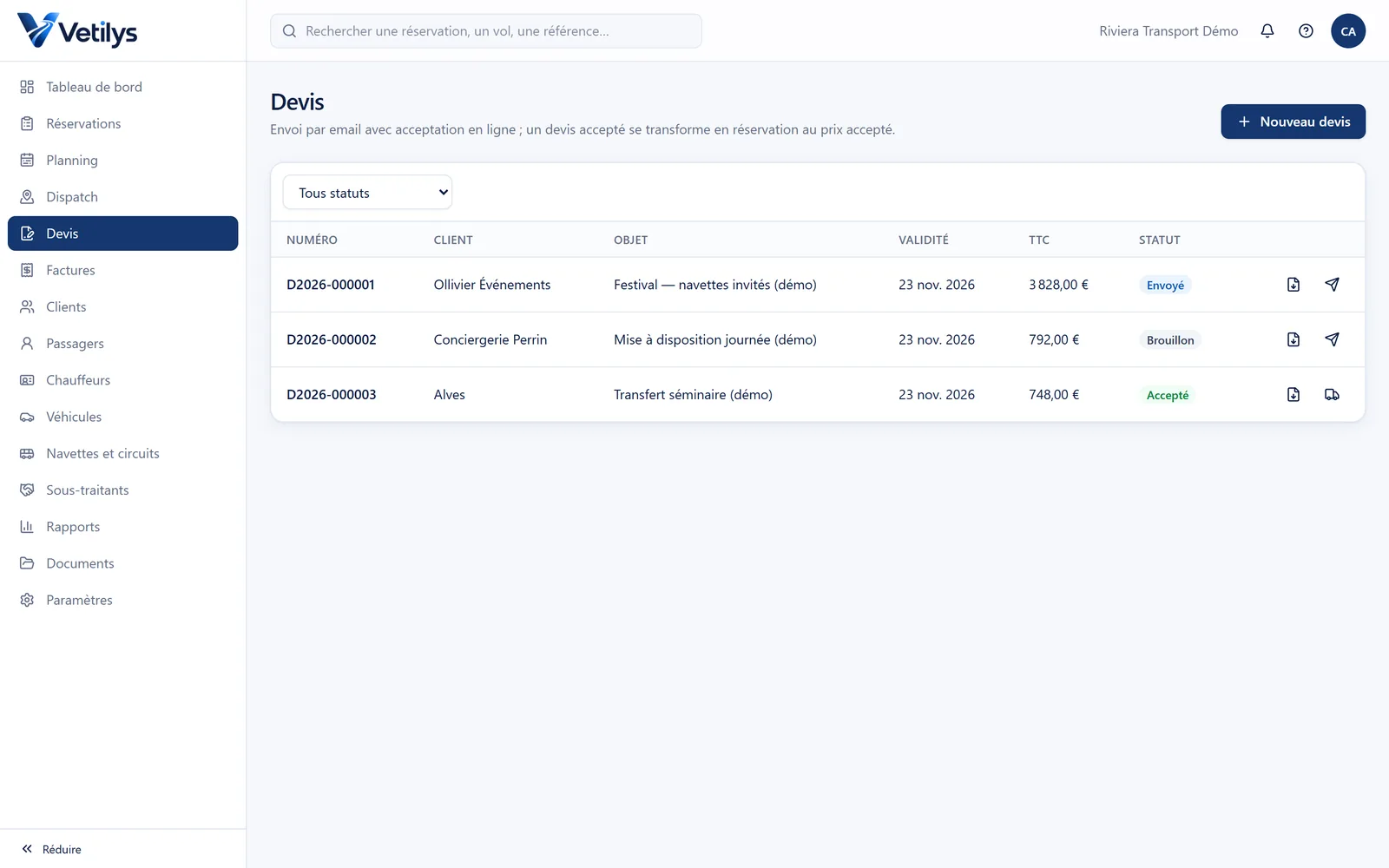Send quote D2026-000002 by email icon
The width and height of the screenshot is (1389, 868).
1332,339
